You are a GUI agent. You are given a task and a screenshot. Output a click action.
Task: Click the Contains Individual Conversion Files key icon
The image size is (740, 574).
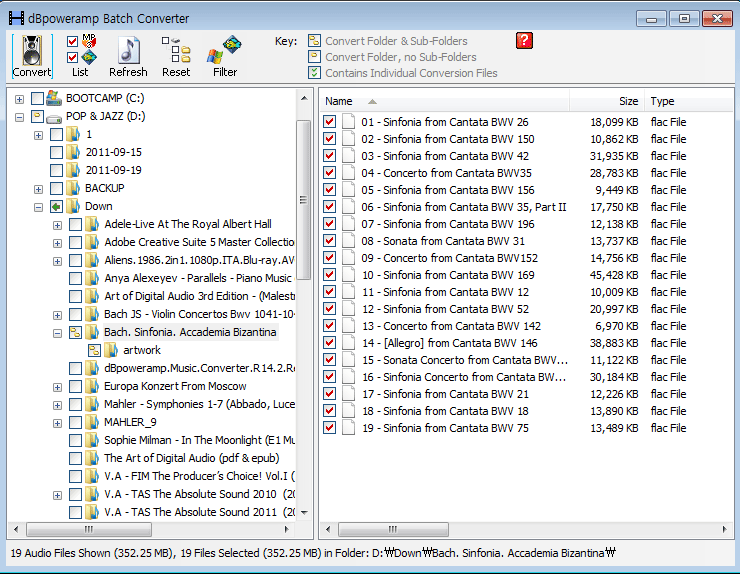click(x=314, y=73)
